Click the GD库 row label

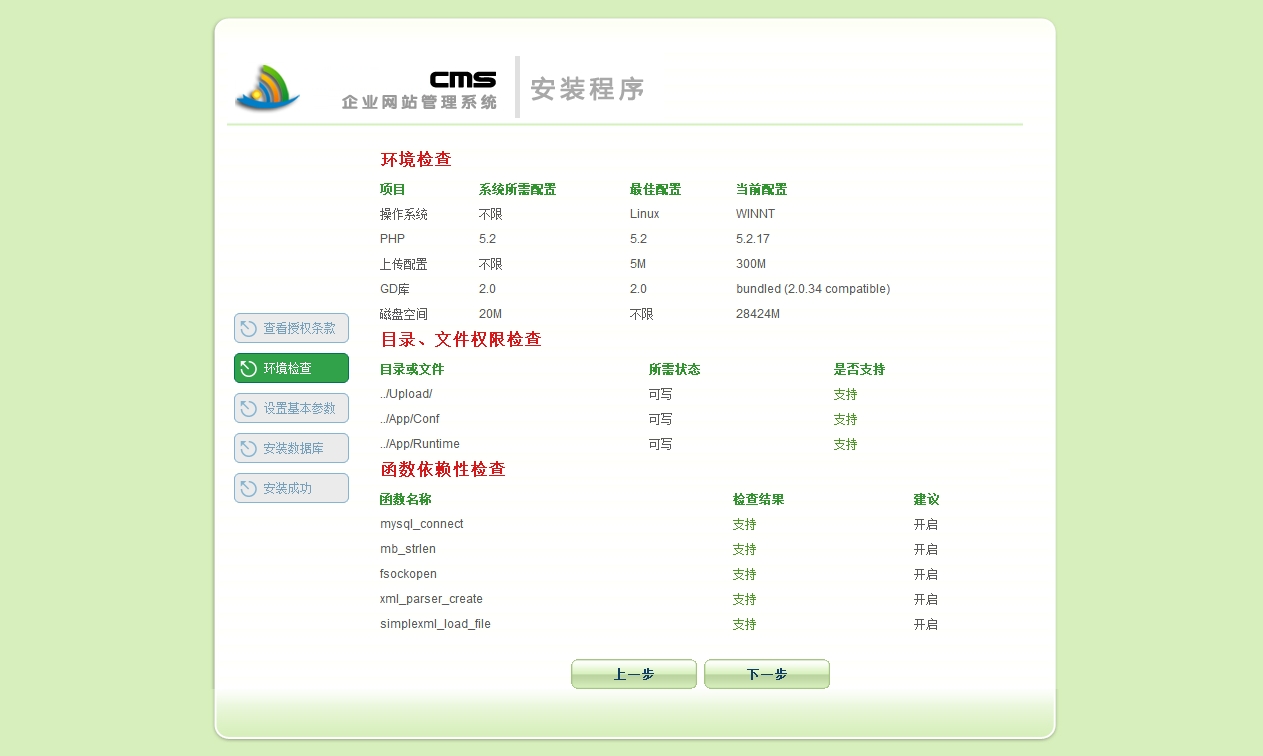(x=395, y=289)
